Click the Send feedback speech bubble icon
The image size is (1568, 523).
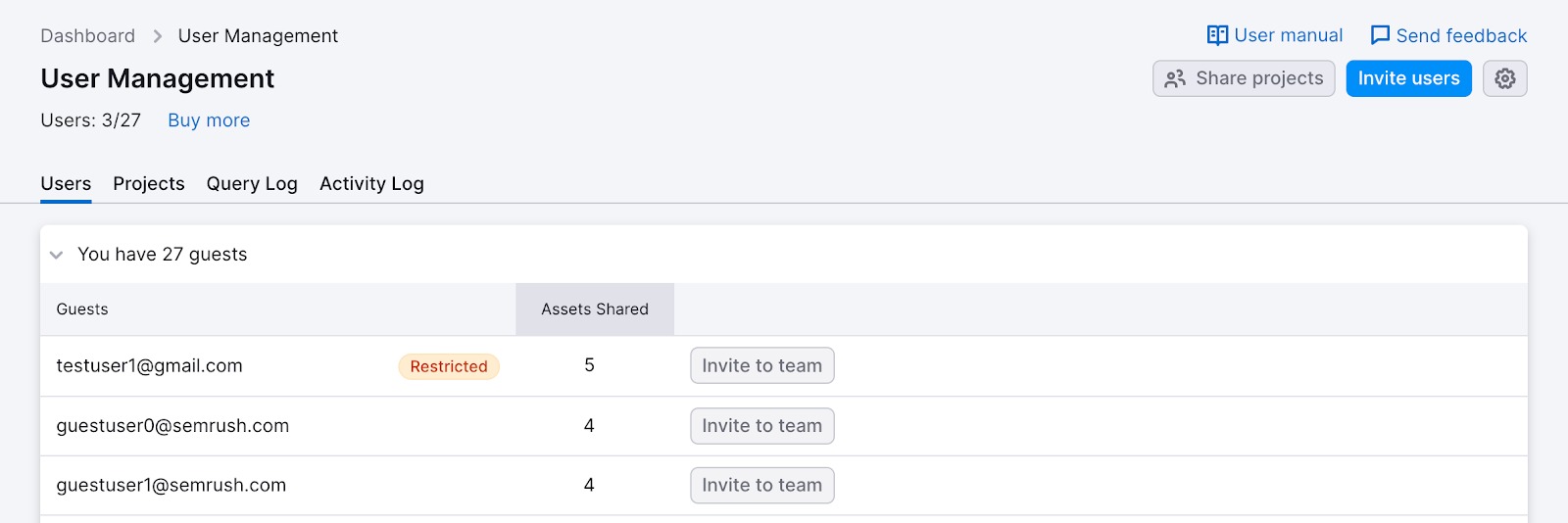tap(1380, 35)
